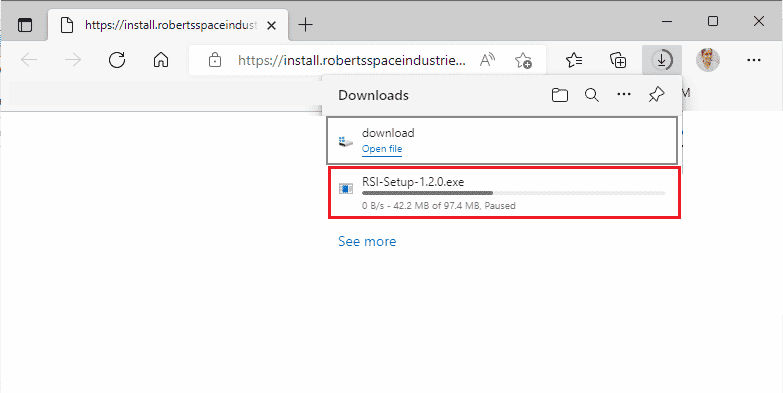
Task: Click the RSI-Setup exe file icon
Action: [346, 188]
